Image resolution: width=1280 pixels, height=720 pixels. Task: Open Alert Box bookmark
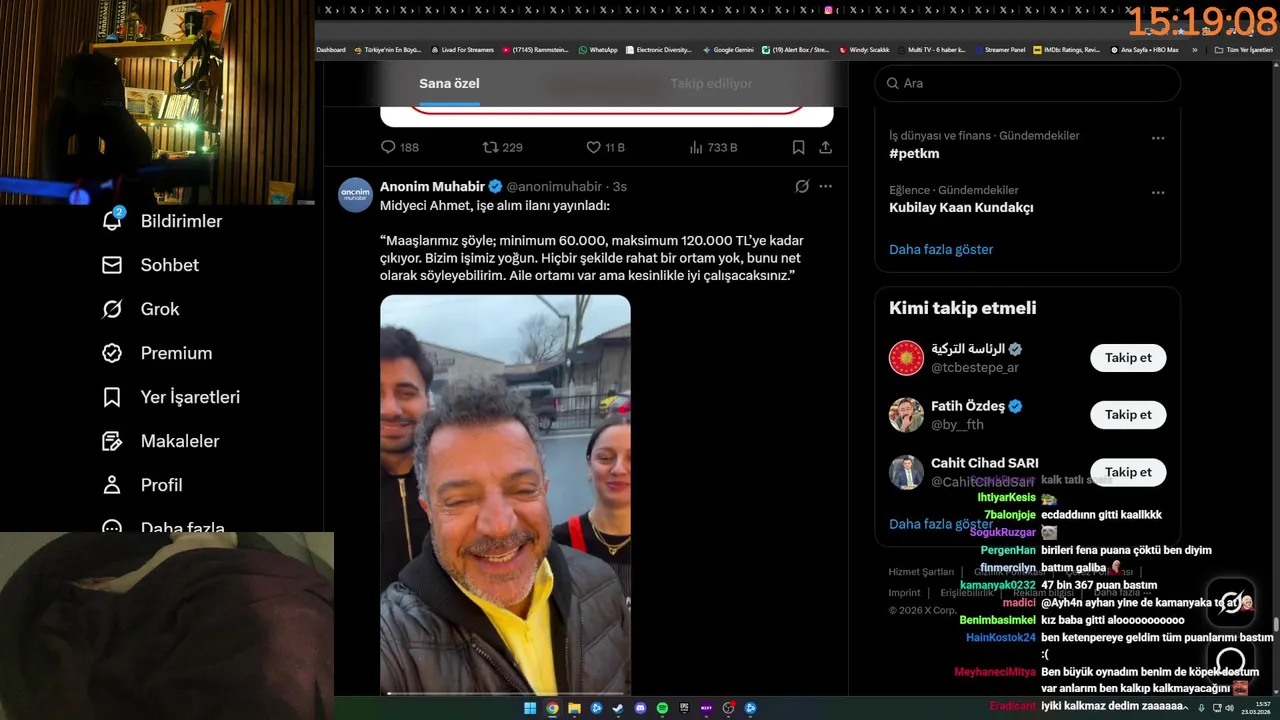(x=796, y=50)
